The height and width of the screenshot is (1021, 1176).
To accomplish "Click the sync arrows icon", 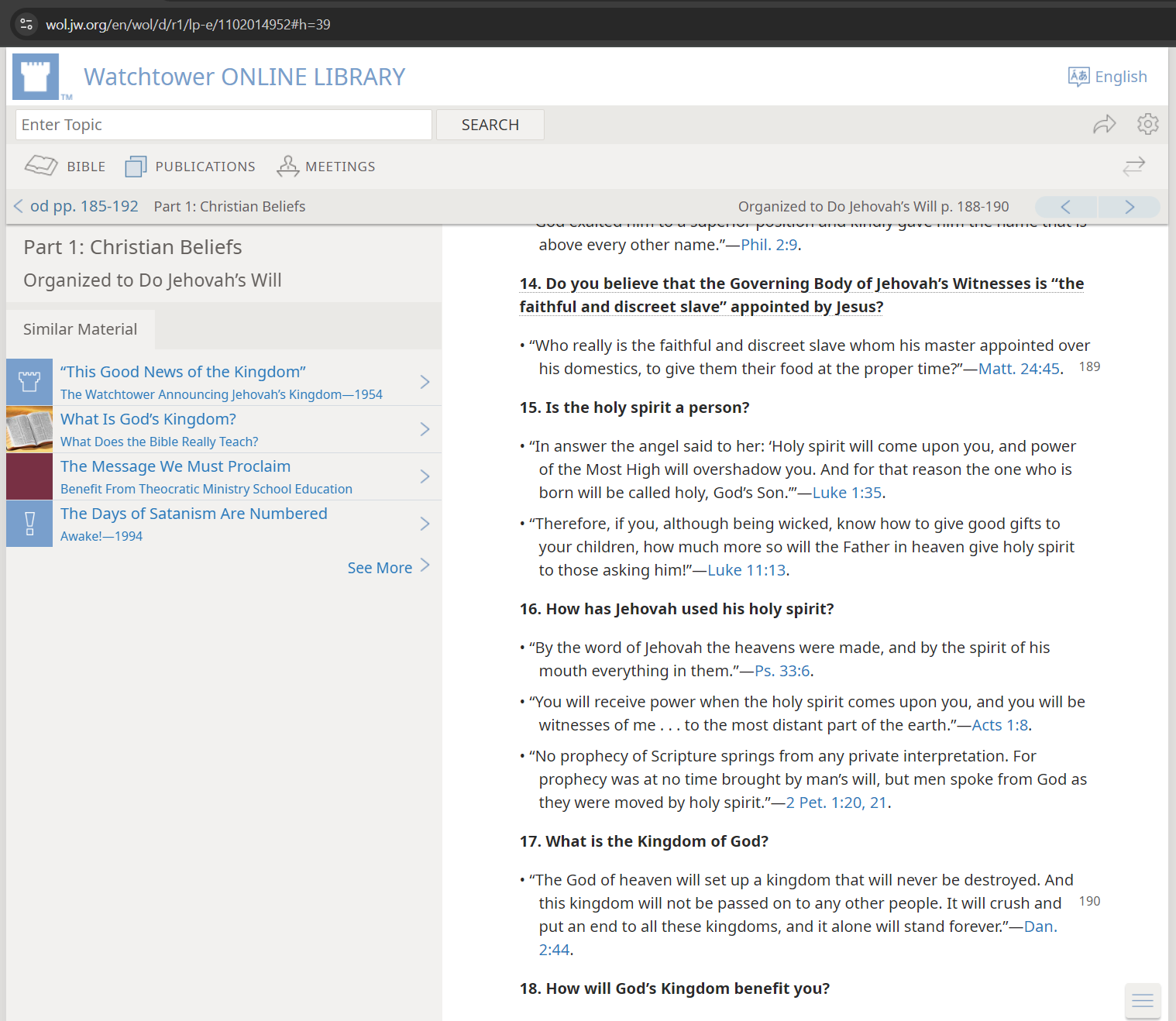I will (x=1133, y=167).
